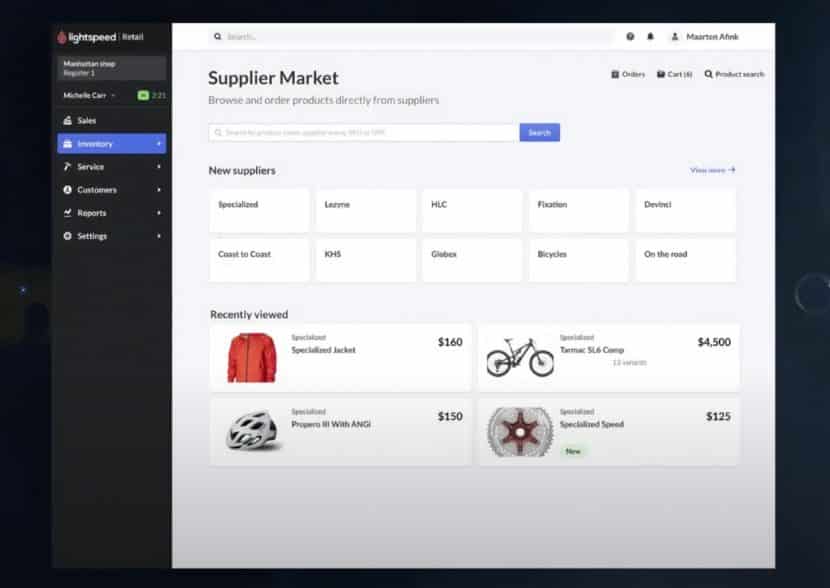The image size is (830, 588).
Task: Click the green clock-in badge icon
Action: [143, 95]
